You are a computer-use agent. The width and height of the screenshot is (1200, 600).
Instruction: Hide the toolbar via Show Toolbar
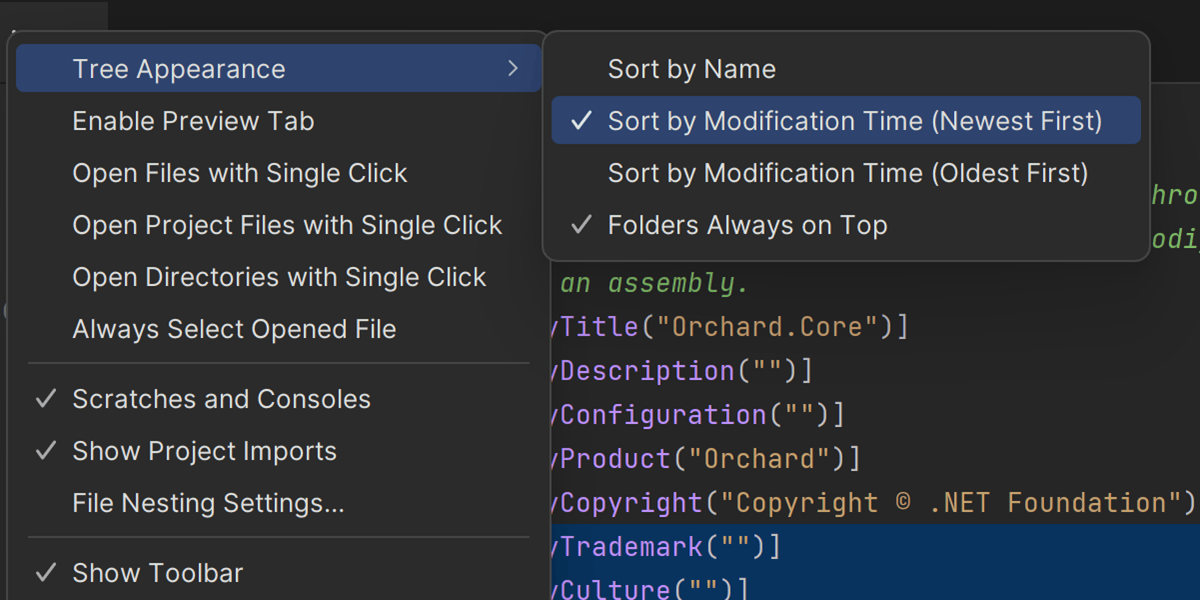pos(157,573)
